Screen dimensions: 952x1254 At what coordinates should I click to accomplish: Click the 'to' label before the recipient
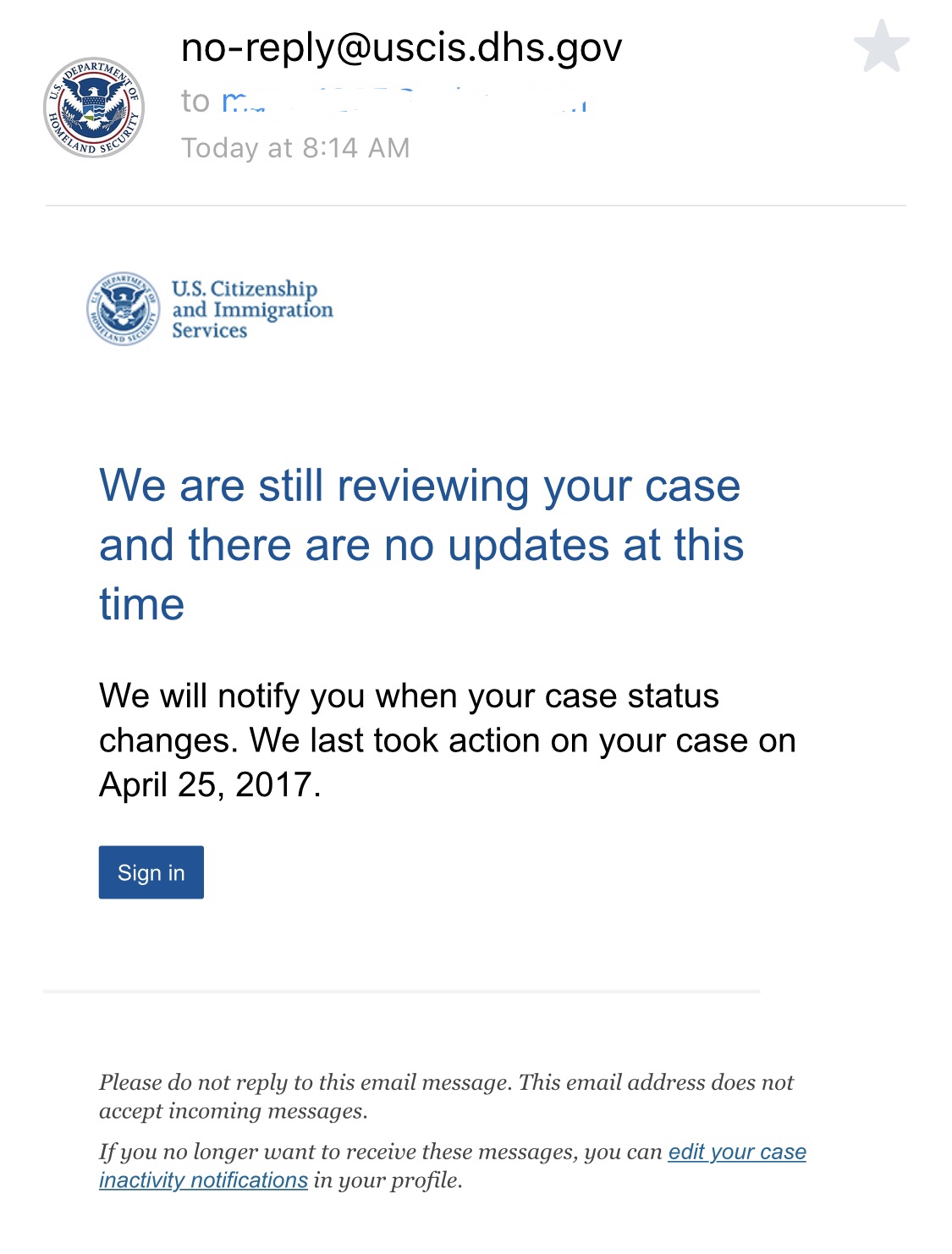coord(195,102)
